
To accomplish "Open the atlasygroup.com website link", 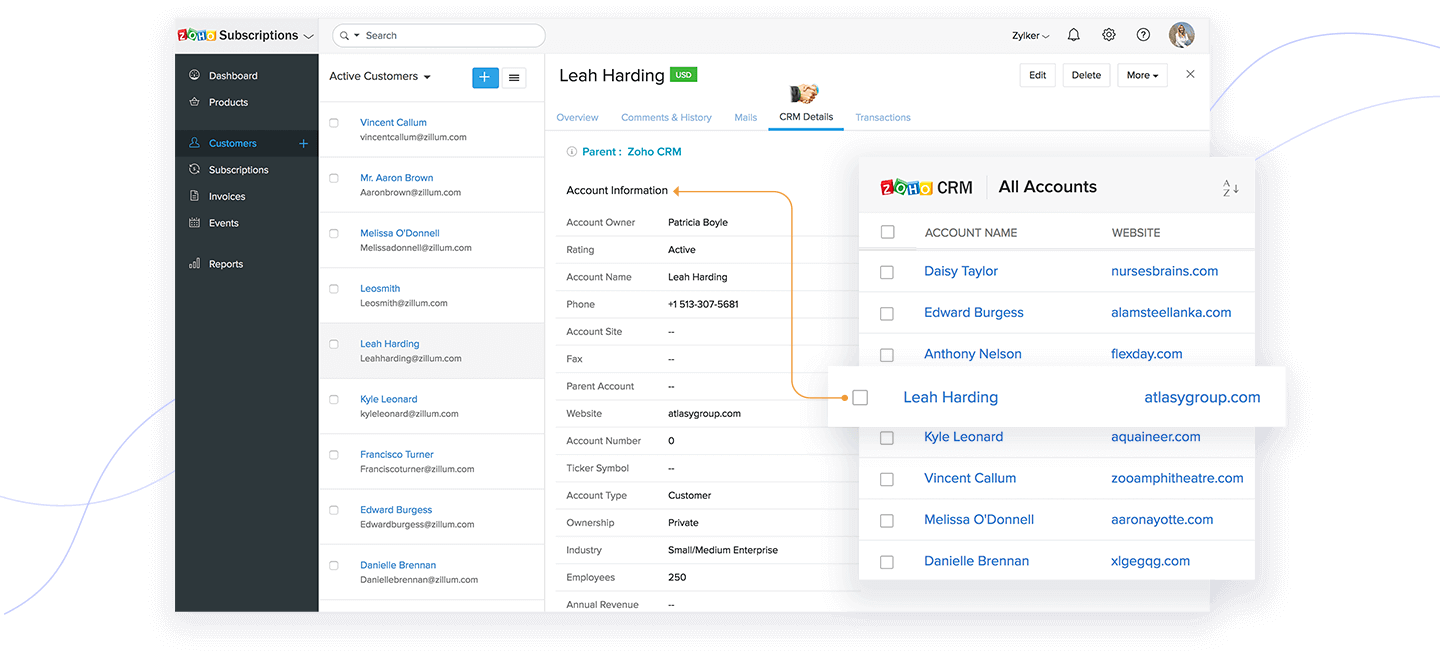I will pyautogui.click(x=1202, y=397).
